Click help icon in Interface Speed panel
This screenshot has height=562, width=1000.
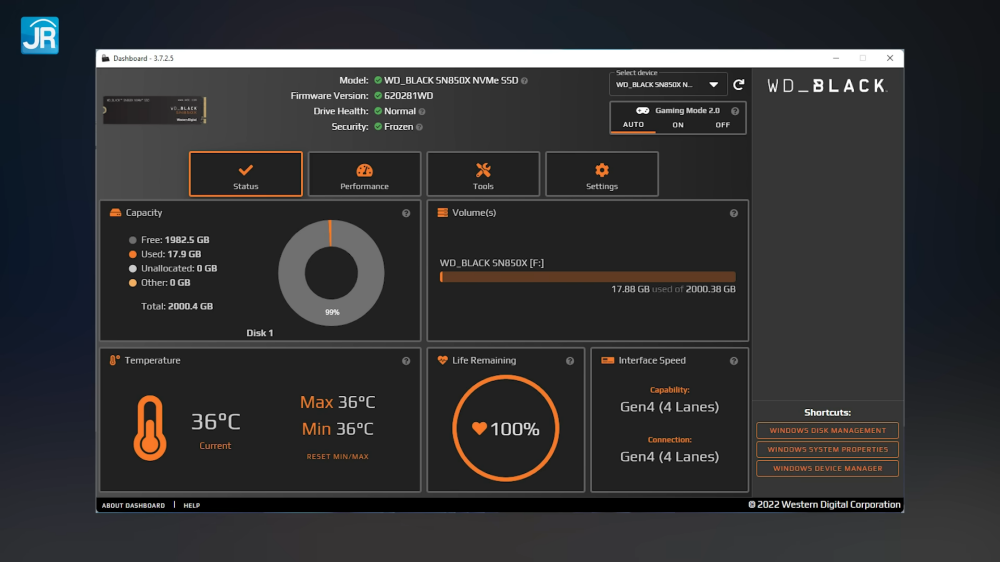coord(734,361)
